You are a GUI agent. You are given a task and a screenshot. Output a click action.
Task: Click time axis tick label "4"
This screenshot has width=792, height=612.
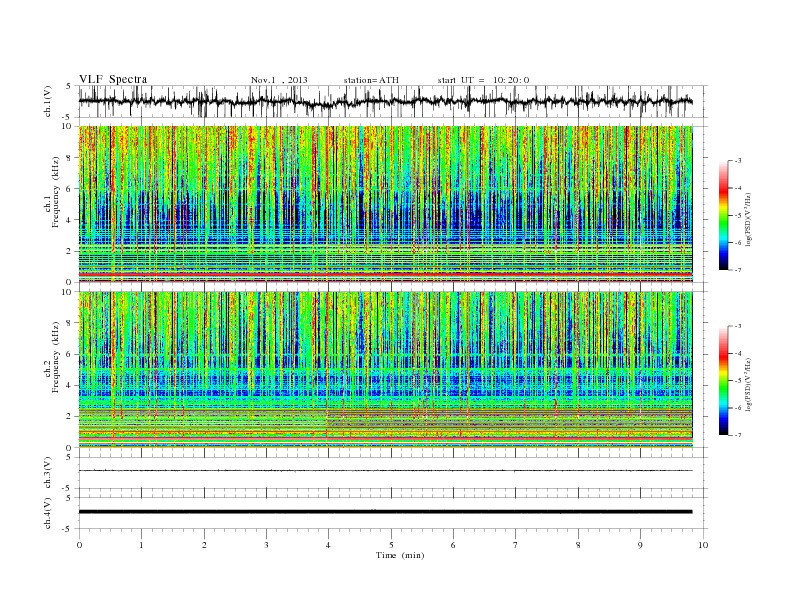pos(329,545)
